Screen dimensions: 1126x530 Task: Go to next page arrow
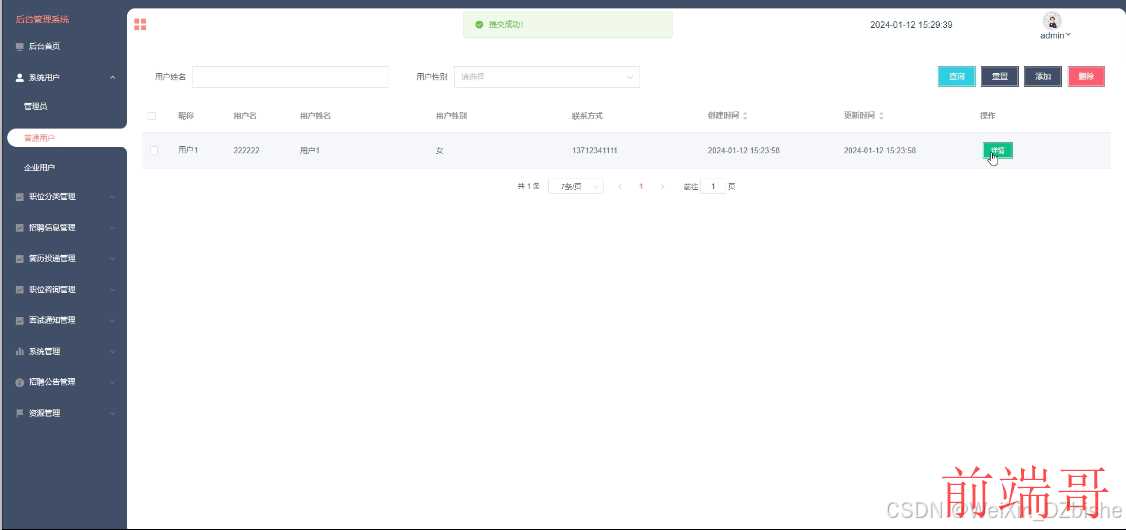tap(662, 187)
